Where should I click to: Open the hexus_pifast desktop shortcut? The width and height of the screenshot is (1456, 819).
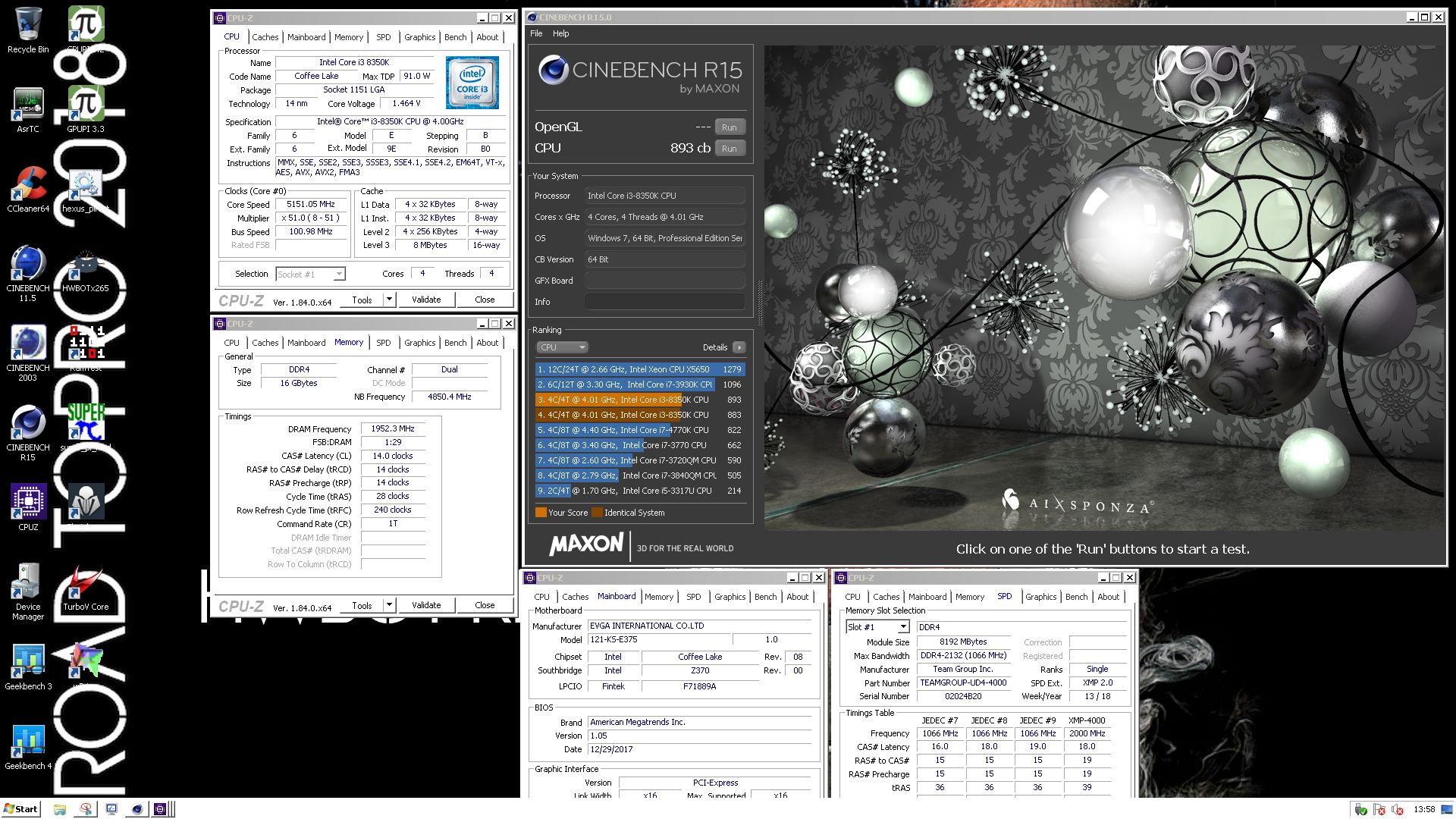pos(86,190)
